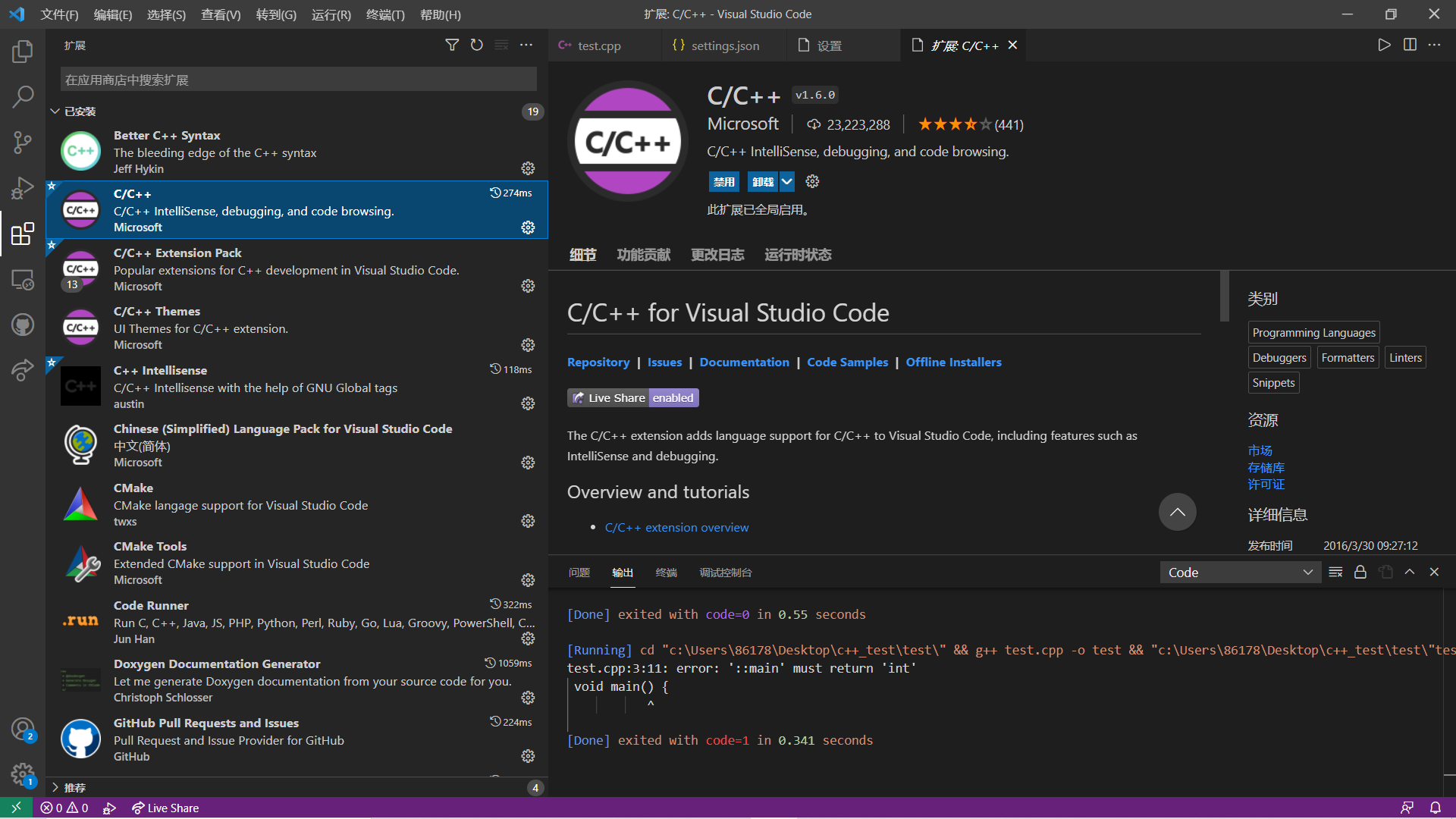Image resolution: width=1456 pixels, height=819 pixels.
Task: Open feedback icon in status bar
Action: [x=1407, y=808]
